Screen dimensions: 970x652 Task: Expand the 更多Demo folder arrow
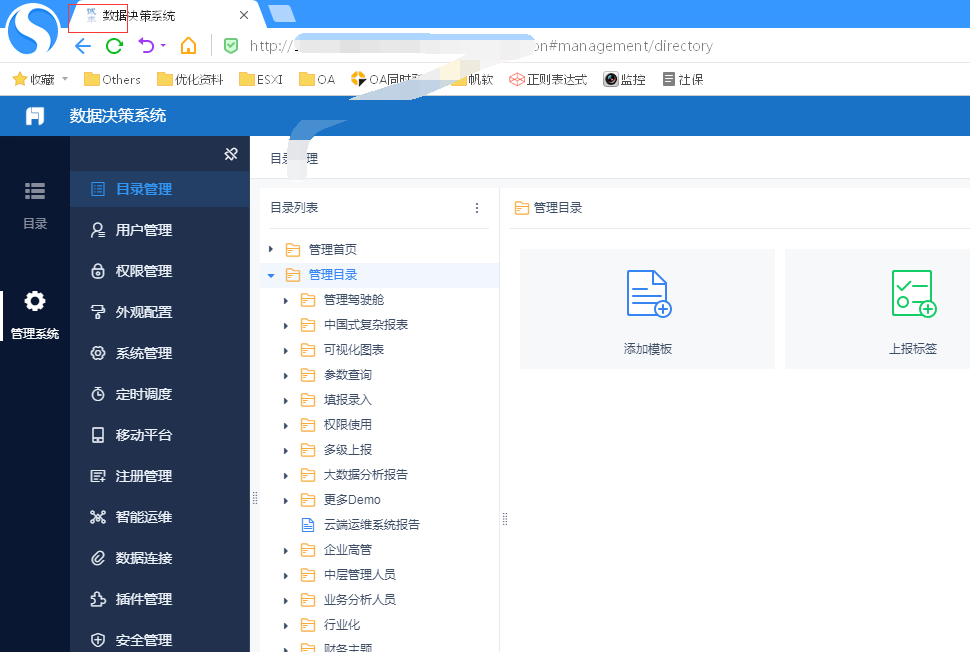tap(286, 500)
